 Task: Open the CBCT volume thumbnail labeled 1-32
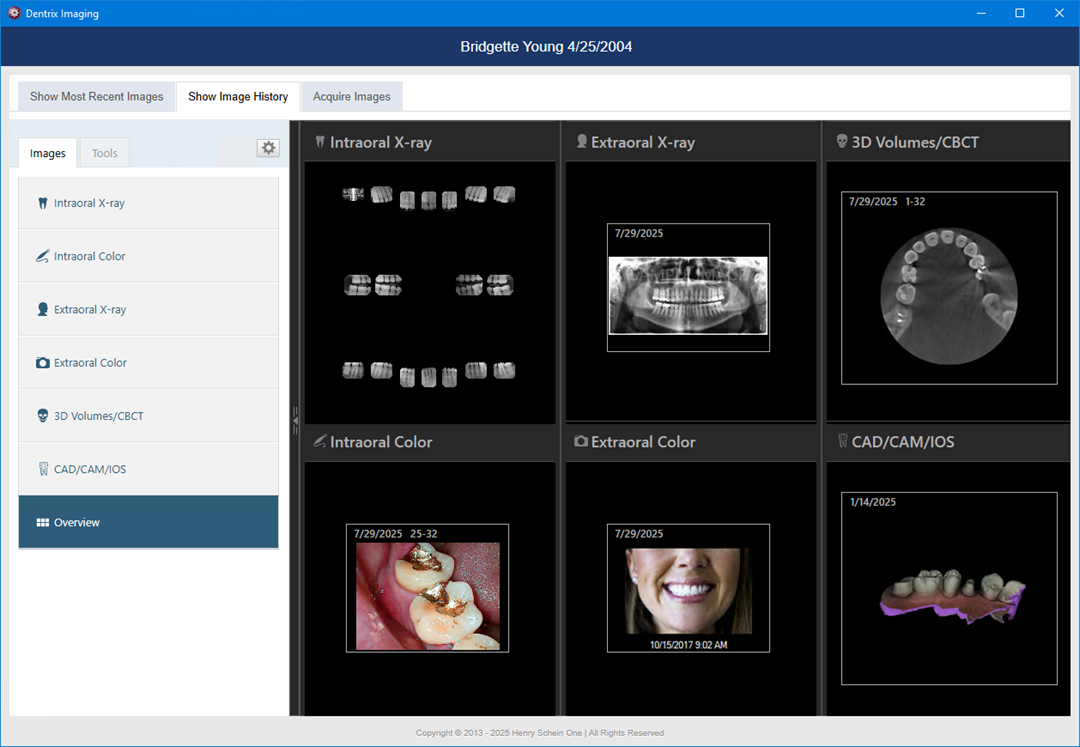click(949, 288)
